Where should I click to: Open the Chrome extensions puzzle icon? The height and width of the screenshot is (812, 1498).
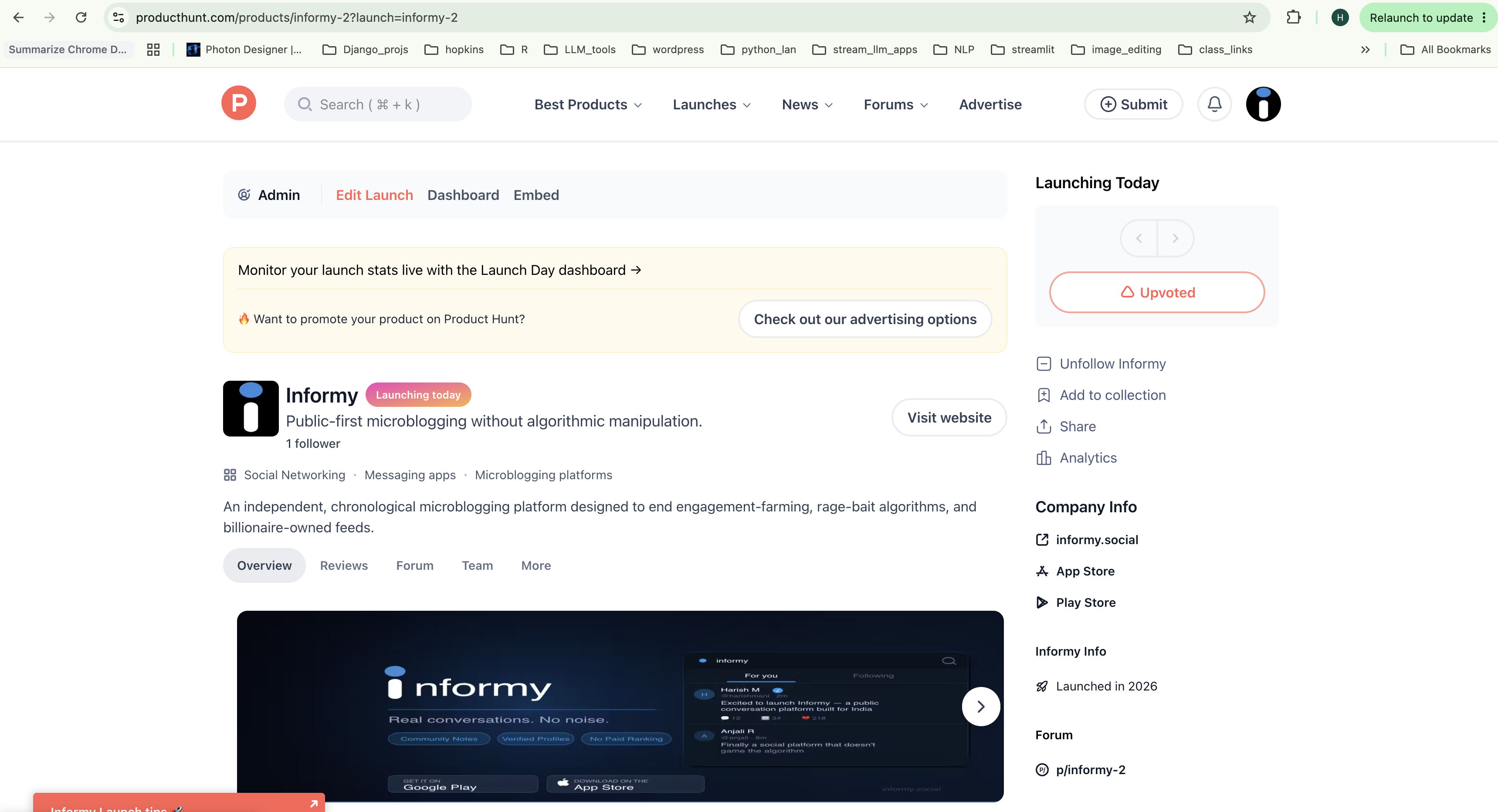click(1293, 17)
